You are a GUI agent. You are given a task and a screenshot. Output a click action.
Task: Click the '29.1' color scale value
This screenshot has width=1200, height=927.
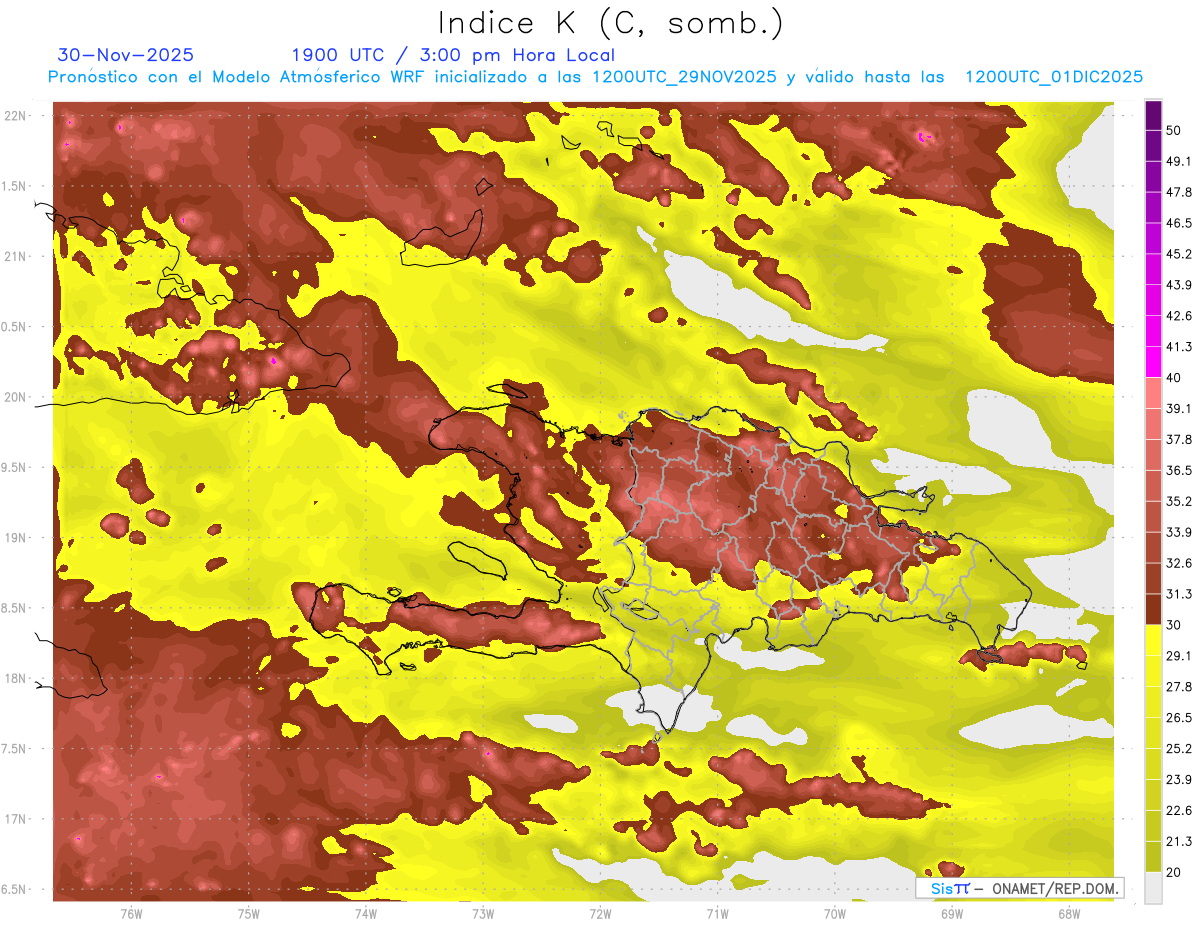pos(1179,656)
